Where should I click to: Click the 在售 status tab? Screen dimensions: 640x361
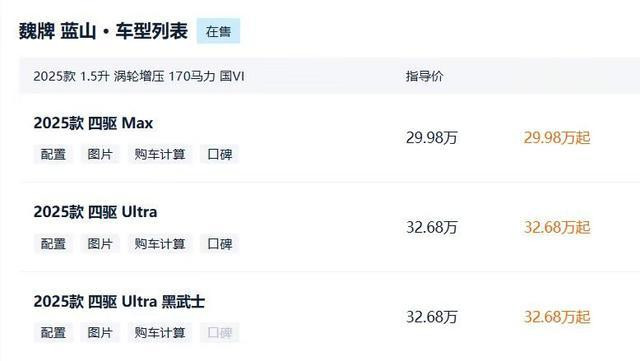click(218, 31)
